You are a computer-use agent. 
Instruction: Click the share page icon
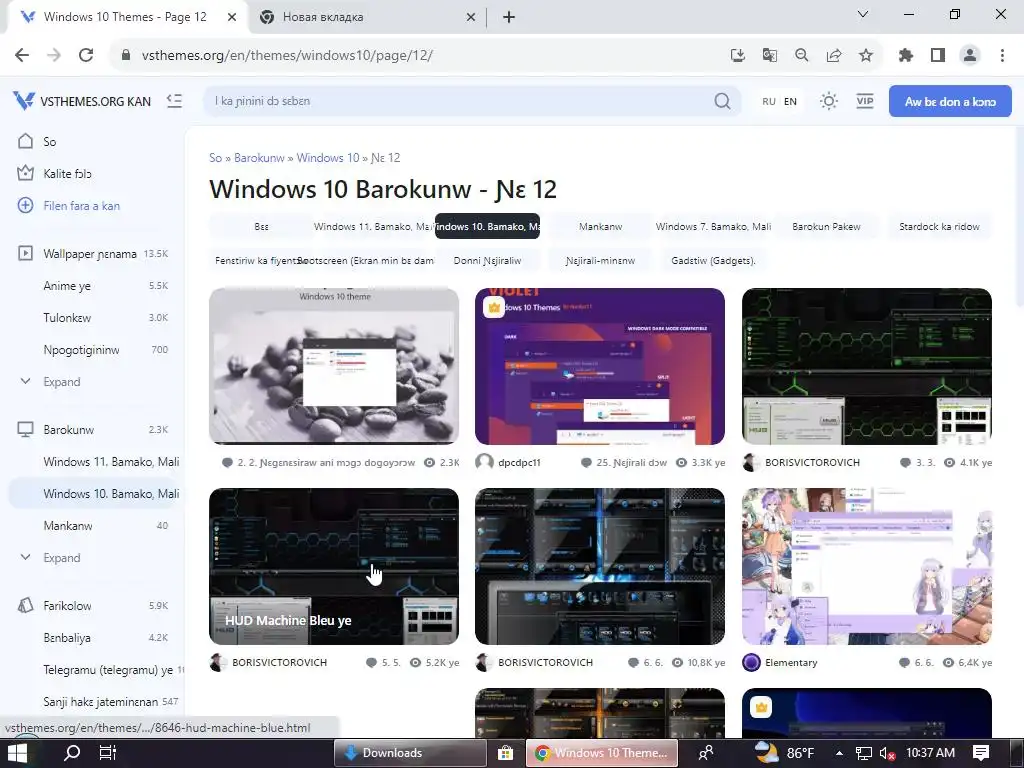834,56
